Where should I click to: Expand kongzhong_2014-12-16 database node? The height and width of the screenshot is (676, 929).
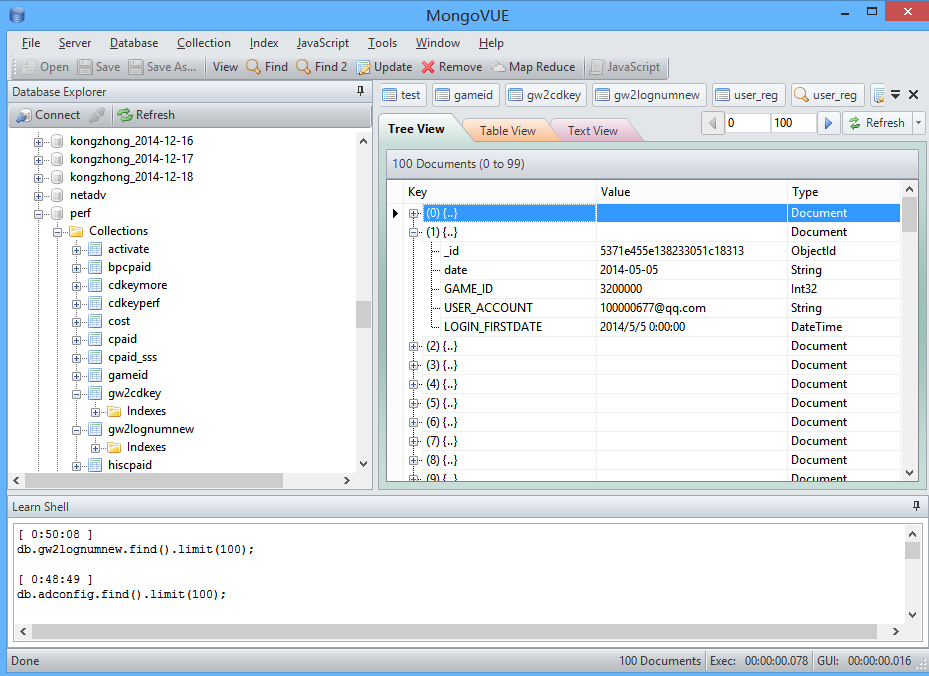pos(39,142)
